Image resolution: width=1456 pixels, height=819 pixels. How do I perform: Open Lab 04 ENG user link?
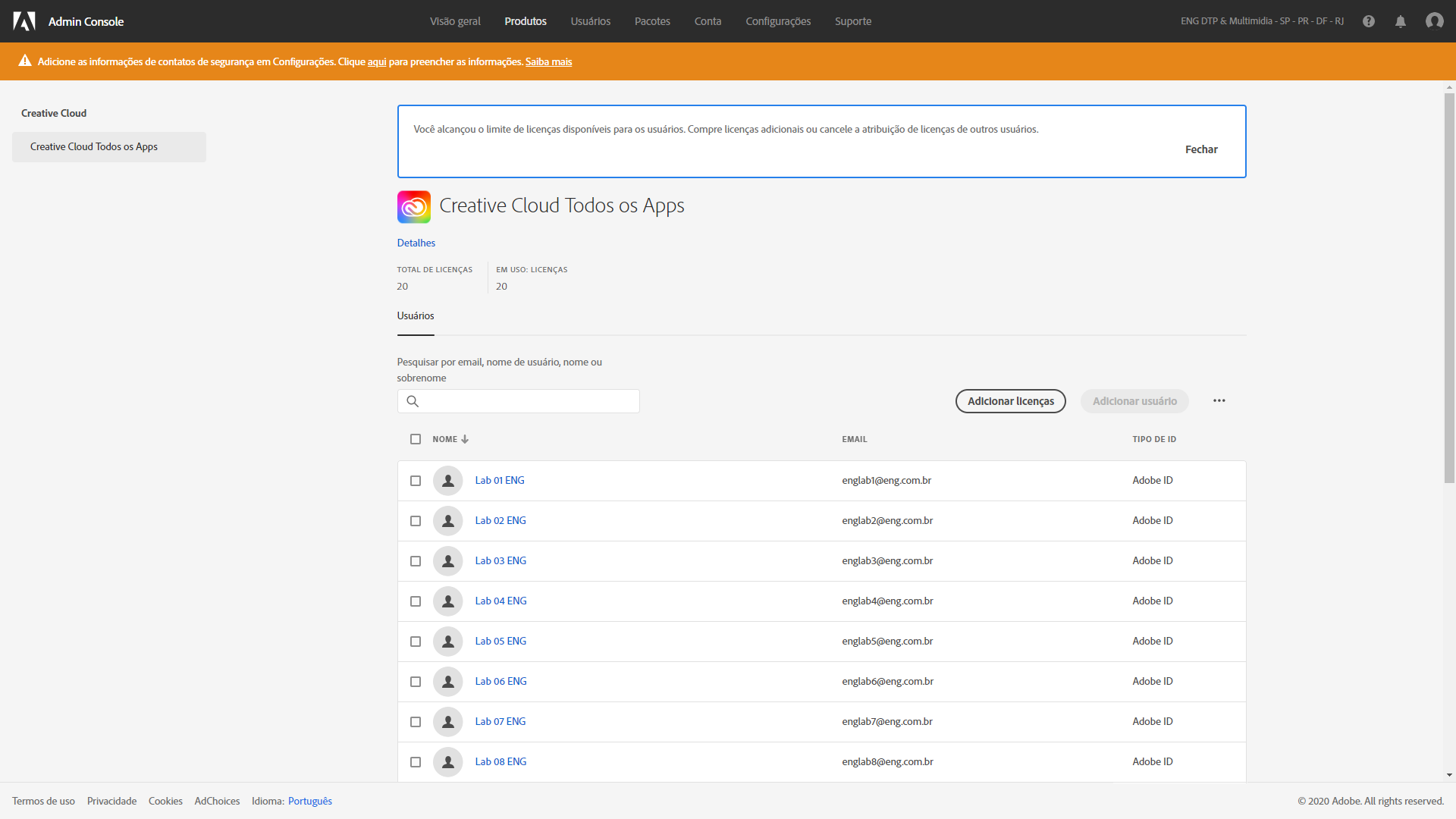coord(500,601)
